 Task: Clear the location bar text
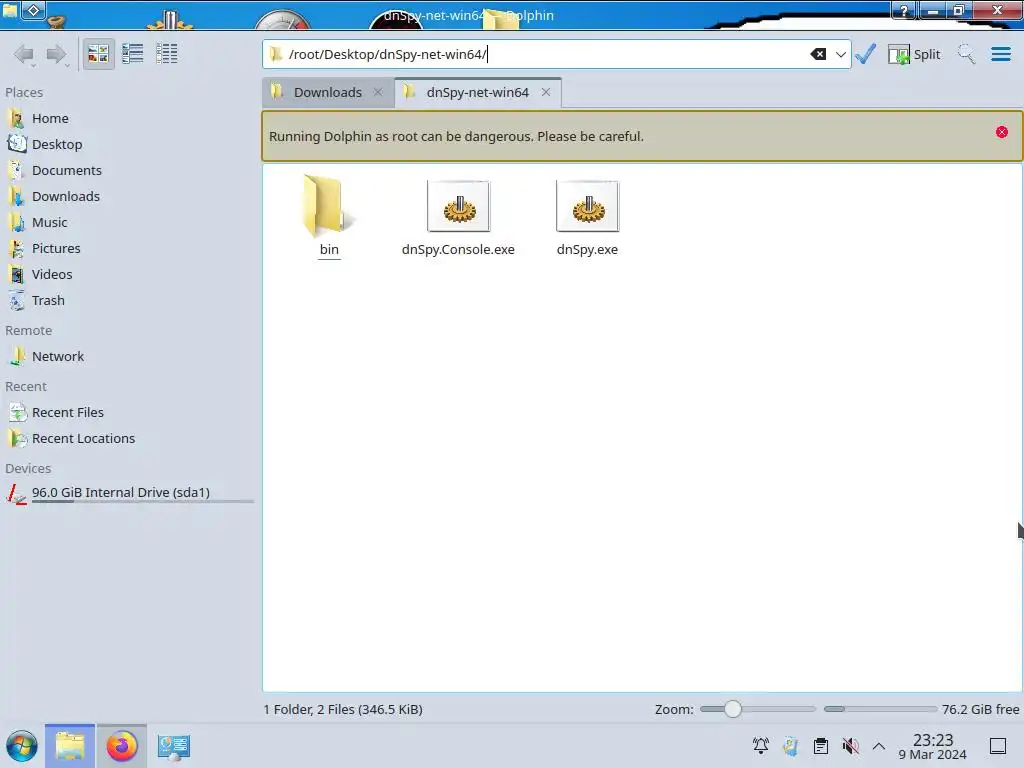[x=818, y=54]
